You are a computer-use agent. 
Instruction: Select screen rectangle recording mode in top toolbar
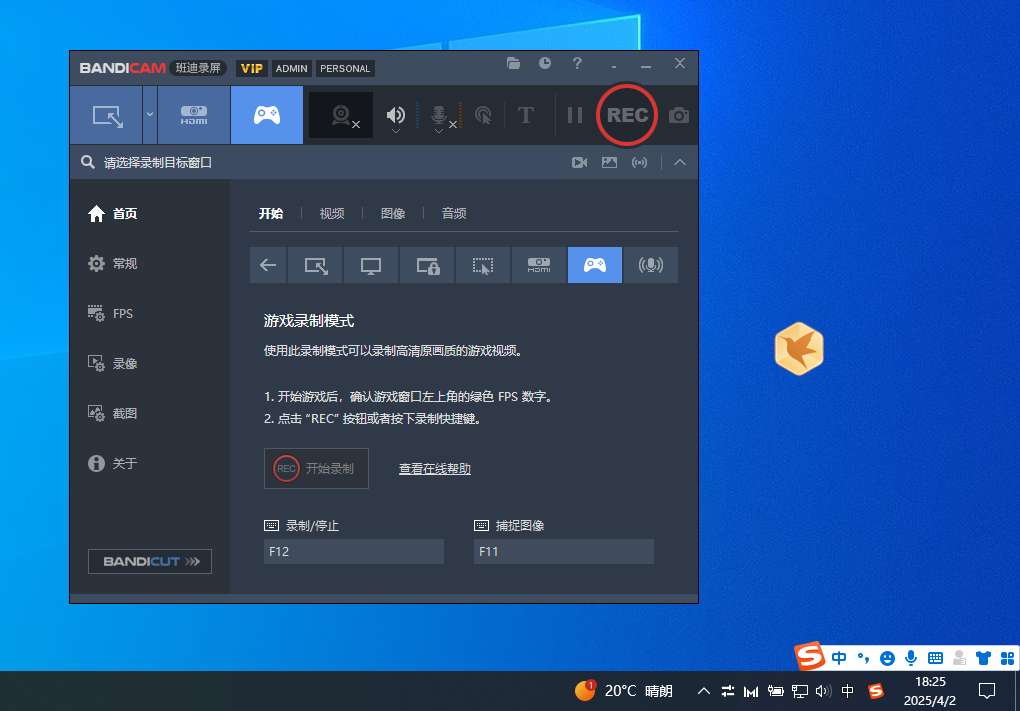[x=106, y=115]
